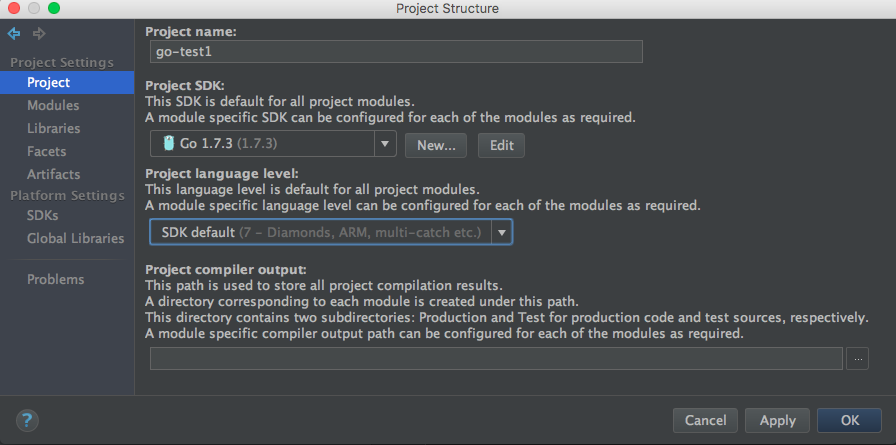Show the Problems section
896x445 pixels.
pyautogui.click(x=55, y=279)
